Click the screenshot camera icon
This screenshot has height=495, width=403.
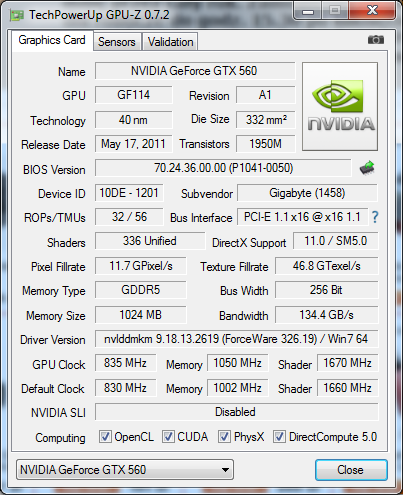click(x=376, y=40)
